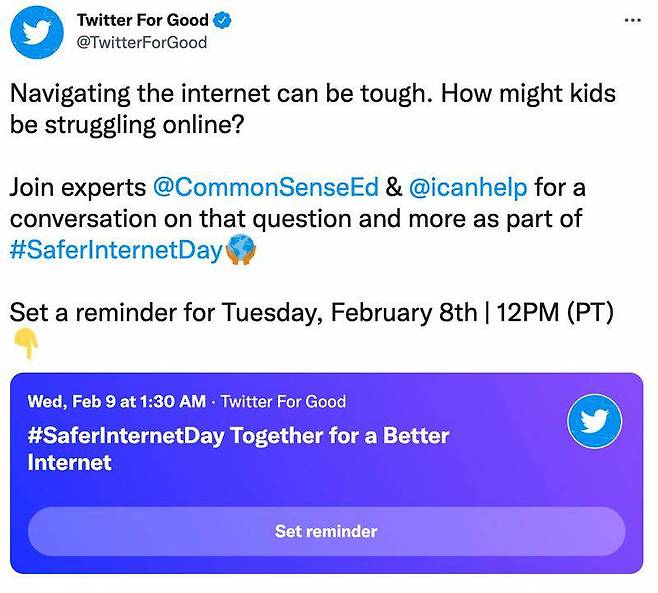Click the Twitter For Good profile avatar
This screenshot has width=658, height=593.
pos(36,31)
